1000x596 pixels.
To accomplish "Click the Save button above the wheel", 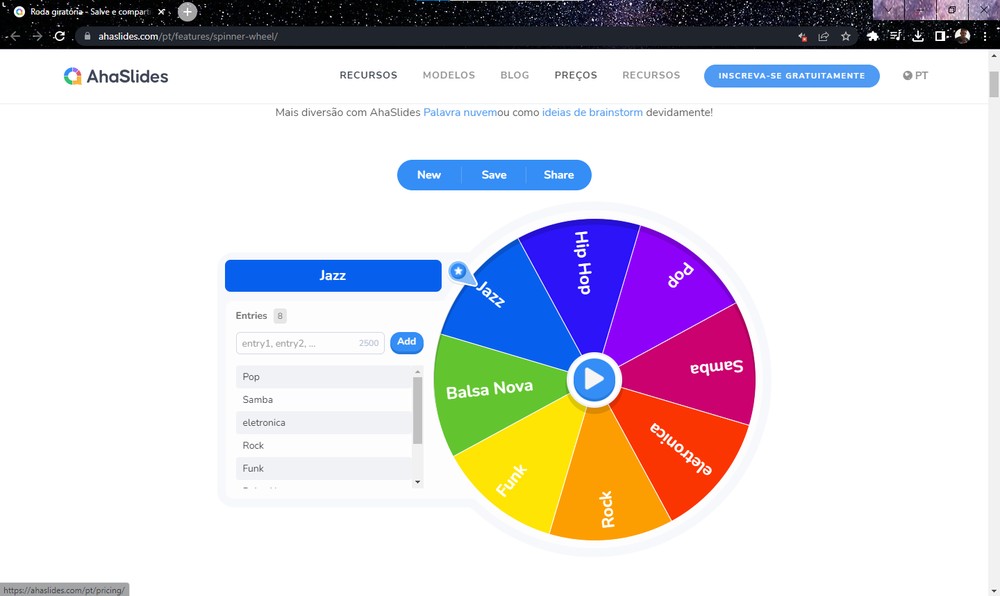I will pos(493,174).
